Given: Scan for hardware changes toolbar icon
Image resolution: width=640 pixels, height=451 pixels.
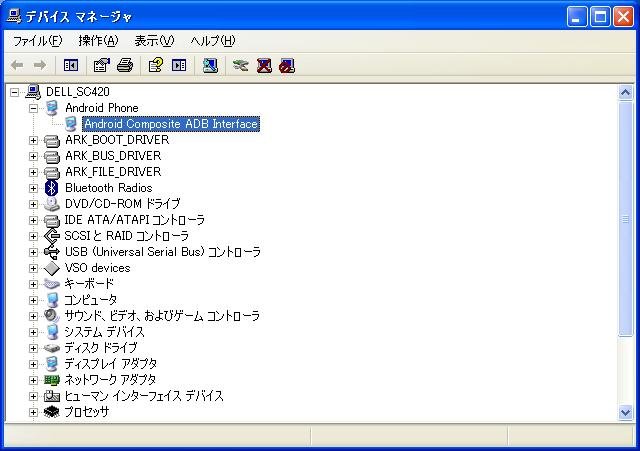Looking at the screenshot, I should click(210, 65).
